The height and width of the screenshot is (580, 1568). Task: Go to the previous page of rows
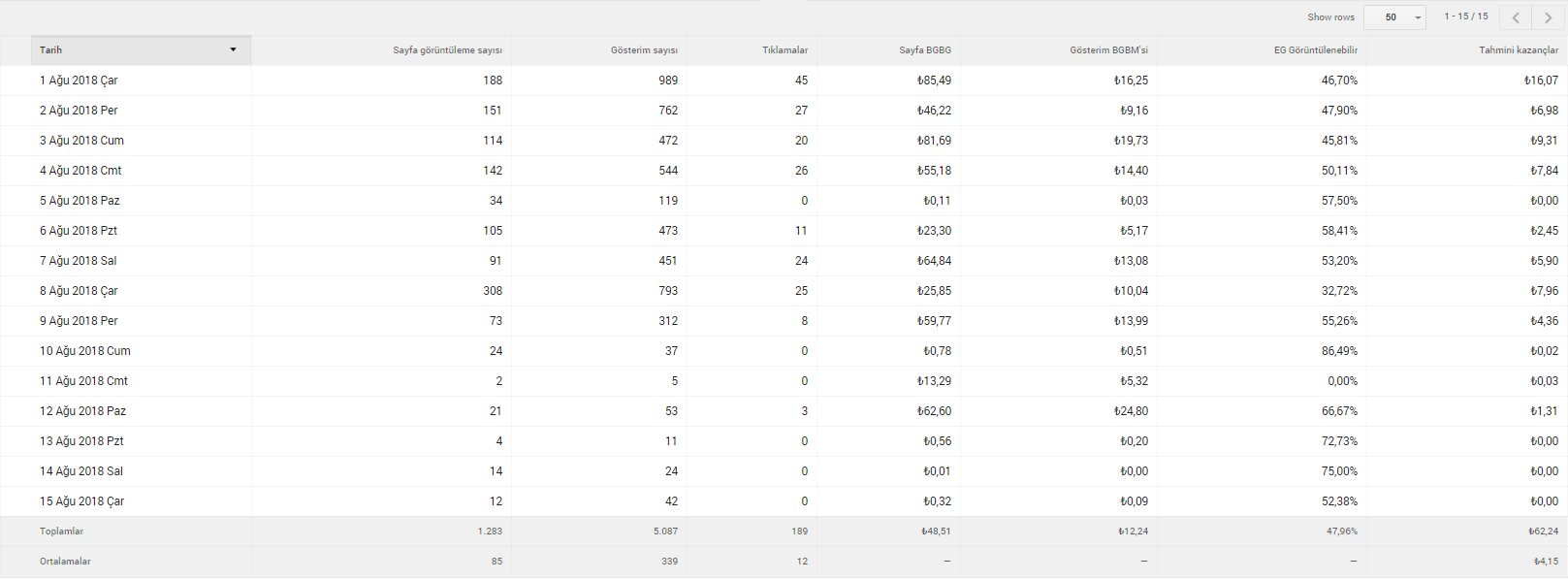(1516, 17)
